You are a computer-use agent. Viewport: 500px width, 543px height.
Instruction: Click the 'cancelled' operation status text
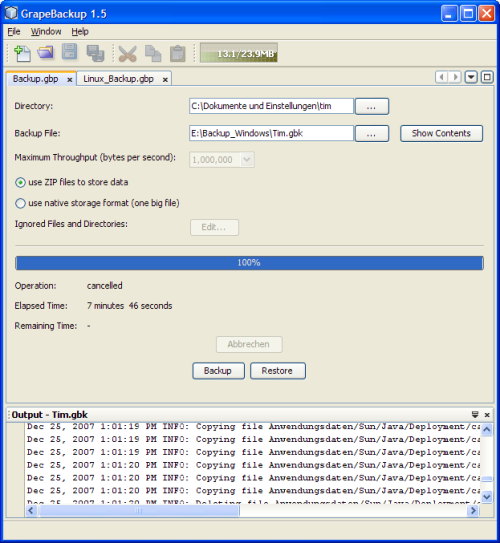[105, 286]
